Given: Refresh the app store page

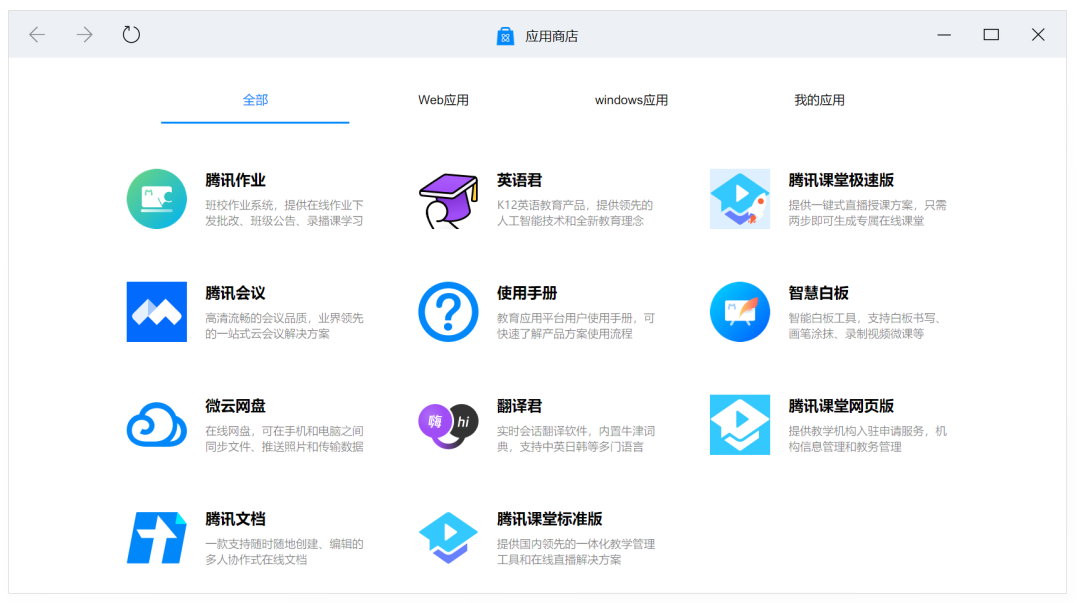Looking at the screenshot, I should click(131, 33).
